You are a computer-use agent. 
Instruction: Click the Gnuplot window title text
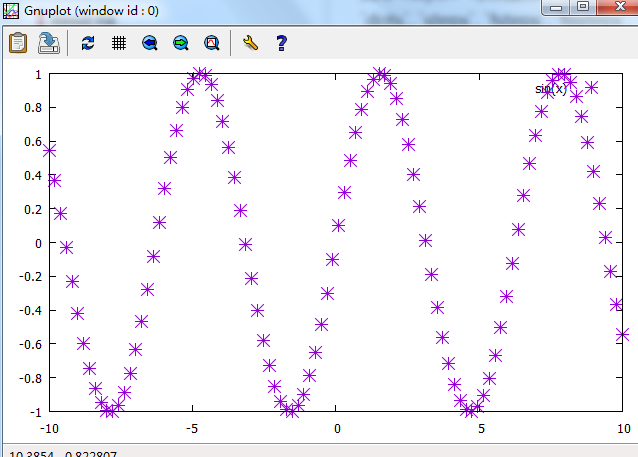pyautogui.click(x=92, y=11)
